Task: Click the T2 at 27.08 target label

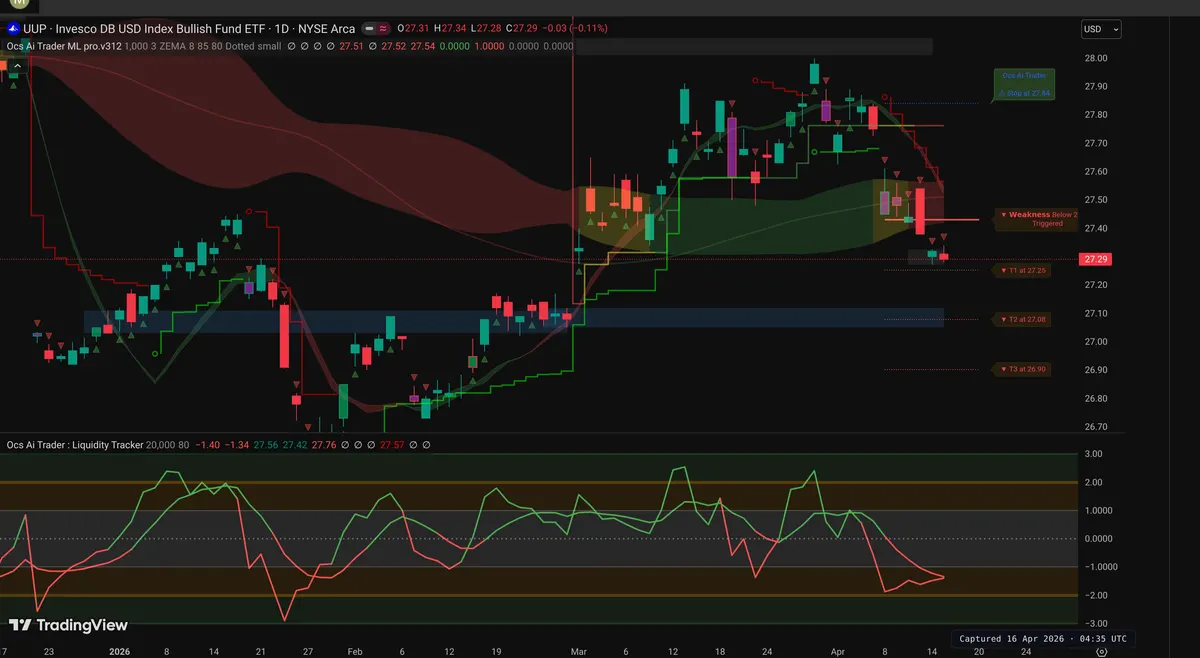Action: coord(1023,319)
